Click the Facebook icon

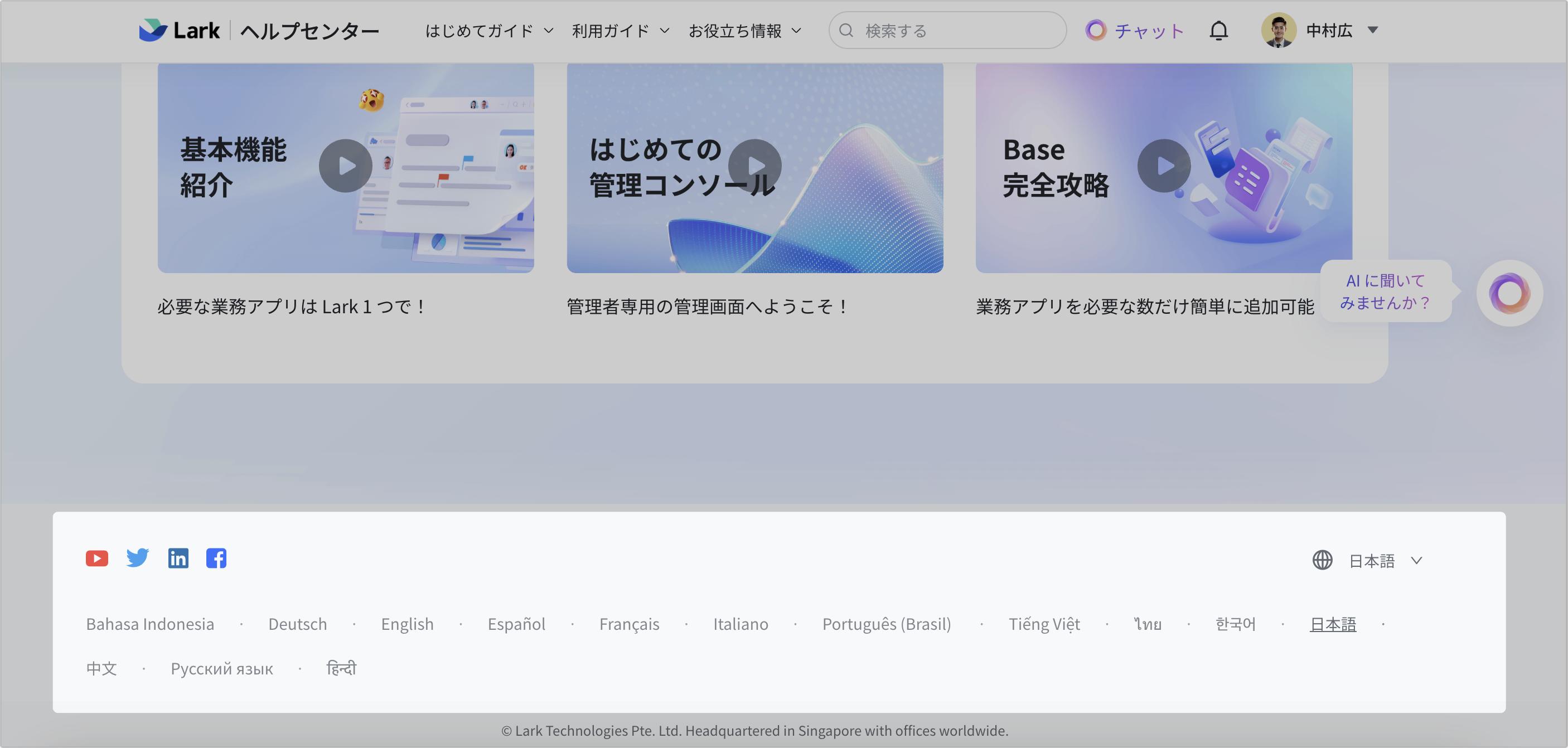pos(217,557)
